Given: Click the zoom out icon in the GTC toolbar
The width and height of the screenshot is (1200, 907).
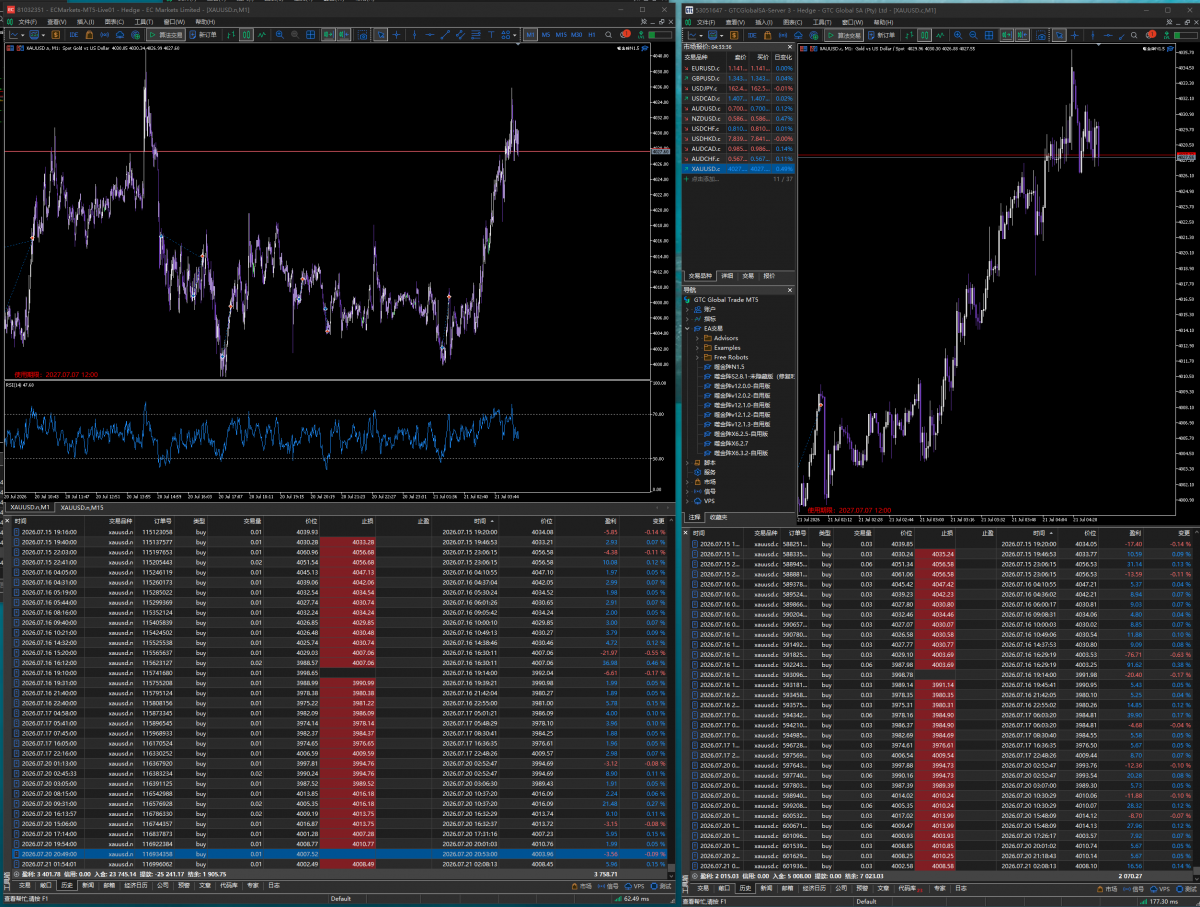Looking at the screenshot, I should tap(973, 35).
